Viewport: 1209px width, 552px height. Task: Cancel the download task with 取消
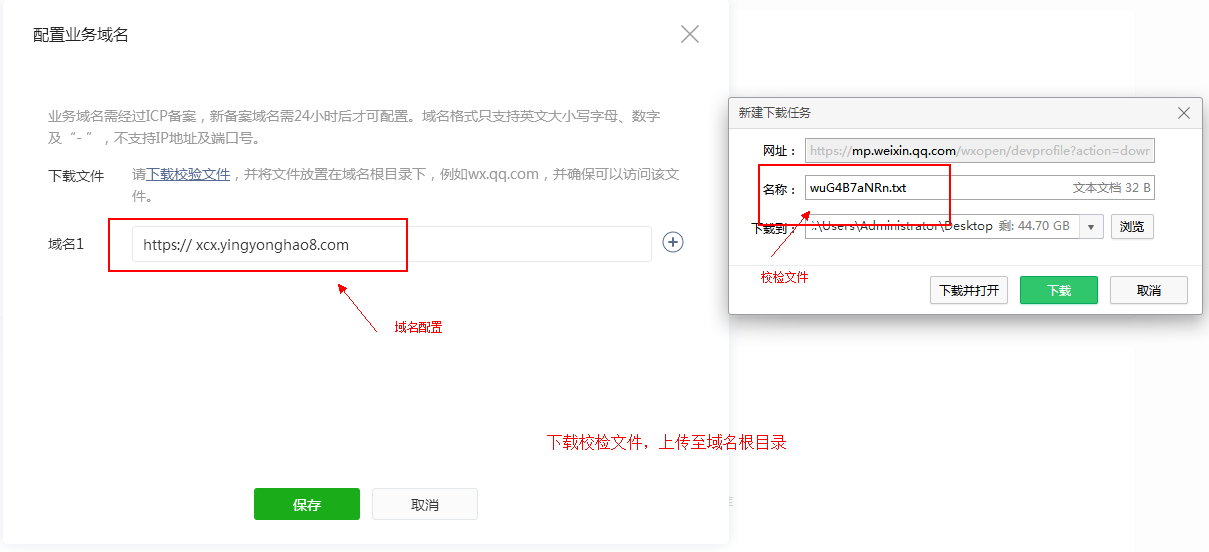click(1148, 290)
